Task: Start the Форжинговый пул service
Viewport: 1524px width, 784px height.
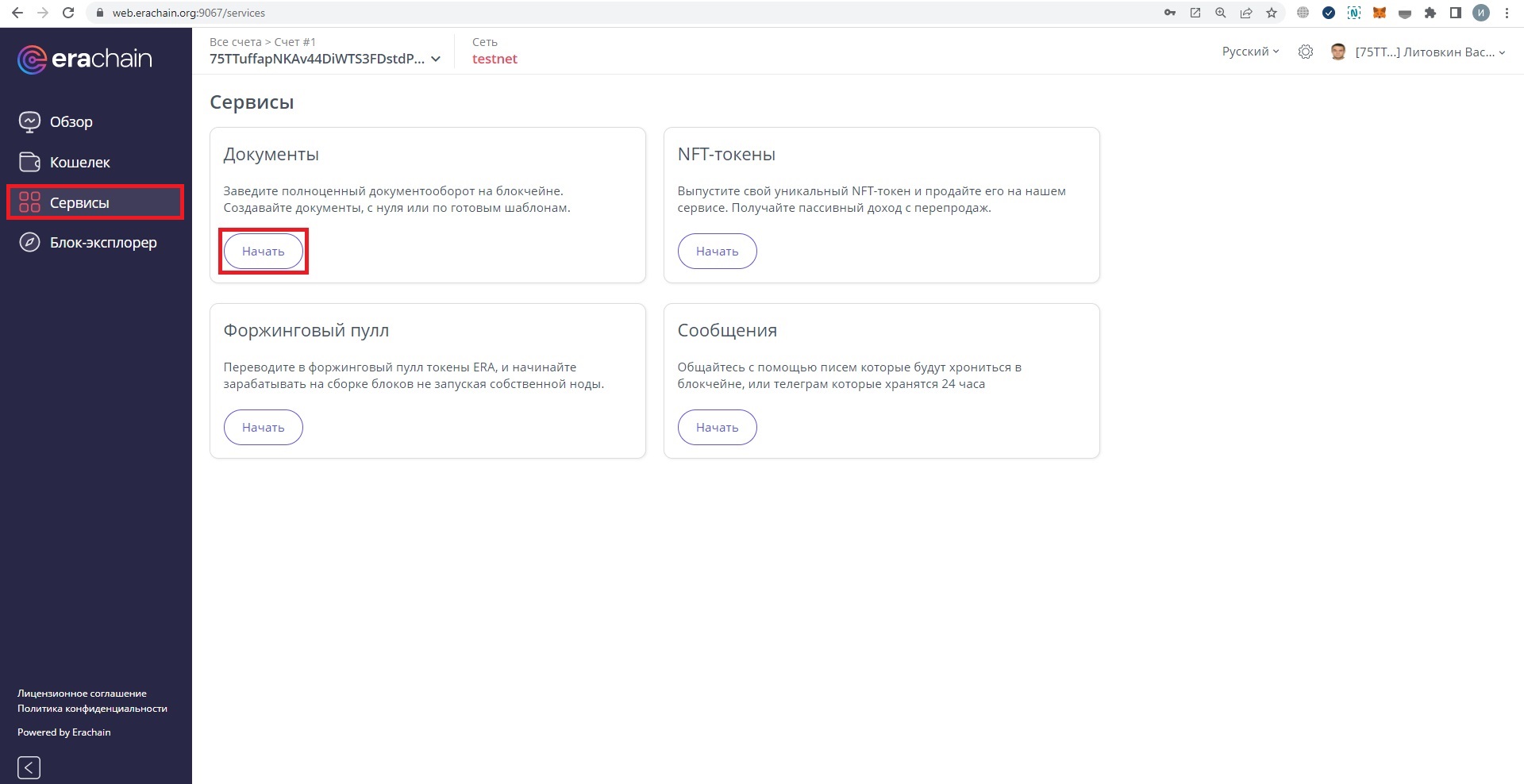Action: click(263, 428)
